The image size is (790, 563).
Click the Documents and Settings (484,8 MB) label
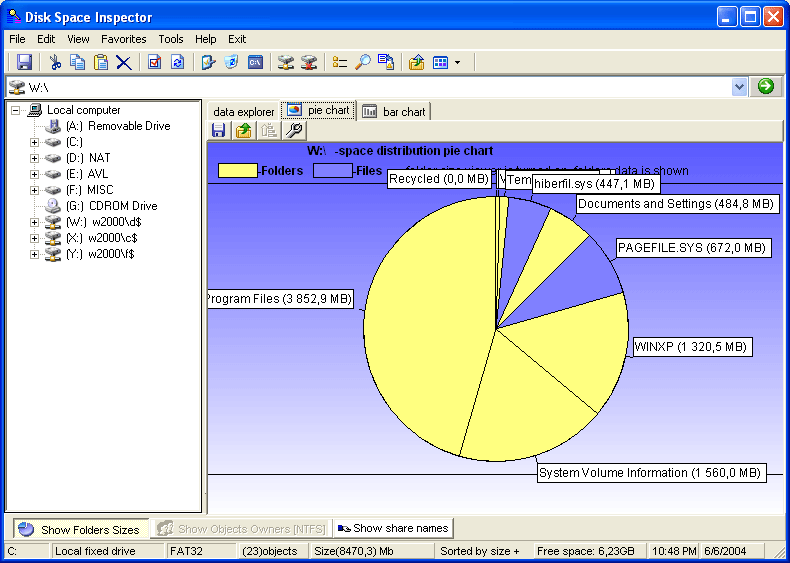(x=678, y=204)
